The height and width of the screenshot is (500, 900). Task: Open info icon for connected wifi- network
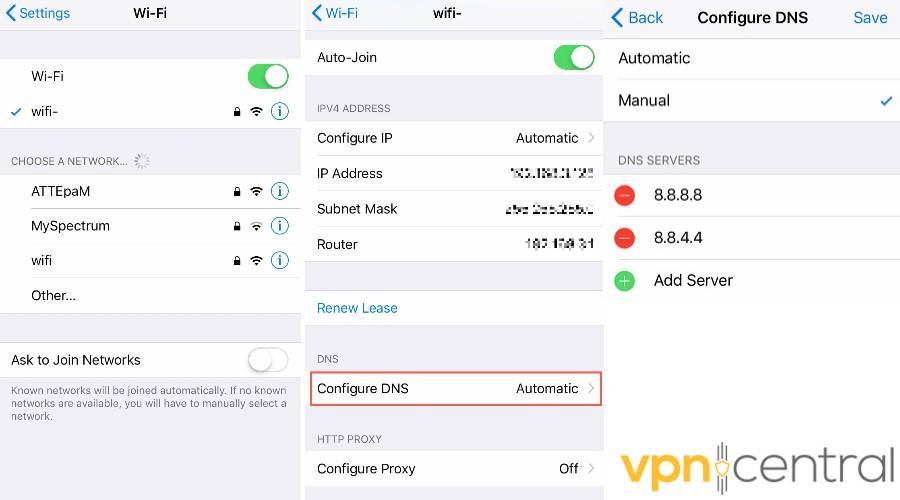(x=280, y=111)
